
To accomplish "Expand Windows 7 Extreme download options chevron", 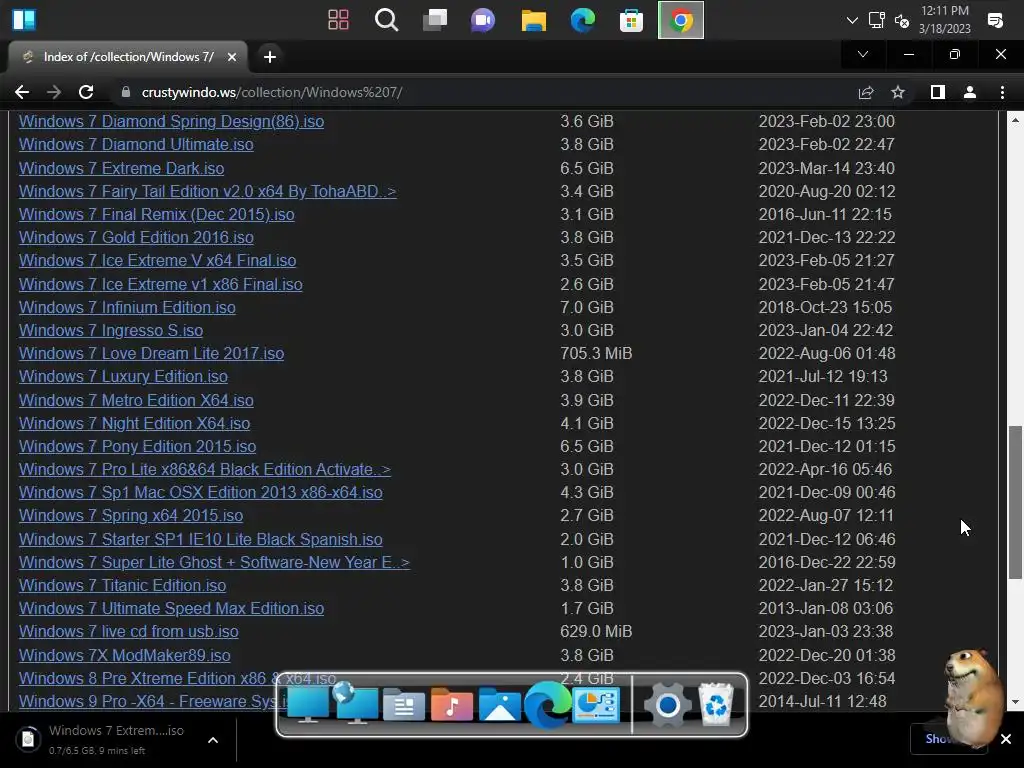I will [x=213, y=740].
